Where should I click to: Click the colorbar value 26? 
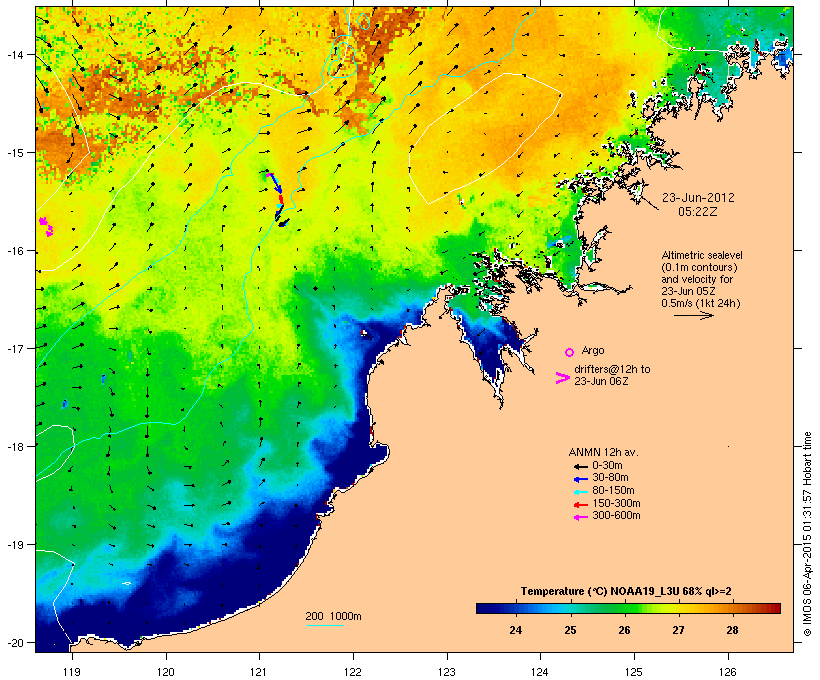pos(624,630)
